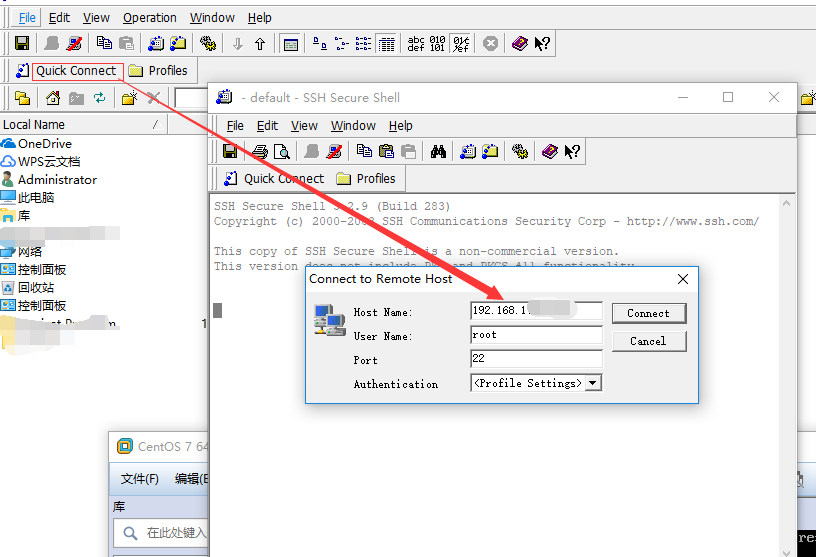816x557 pixels.
Task: Click the Cancel button in dialog
Action: (x=649, y=341)
